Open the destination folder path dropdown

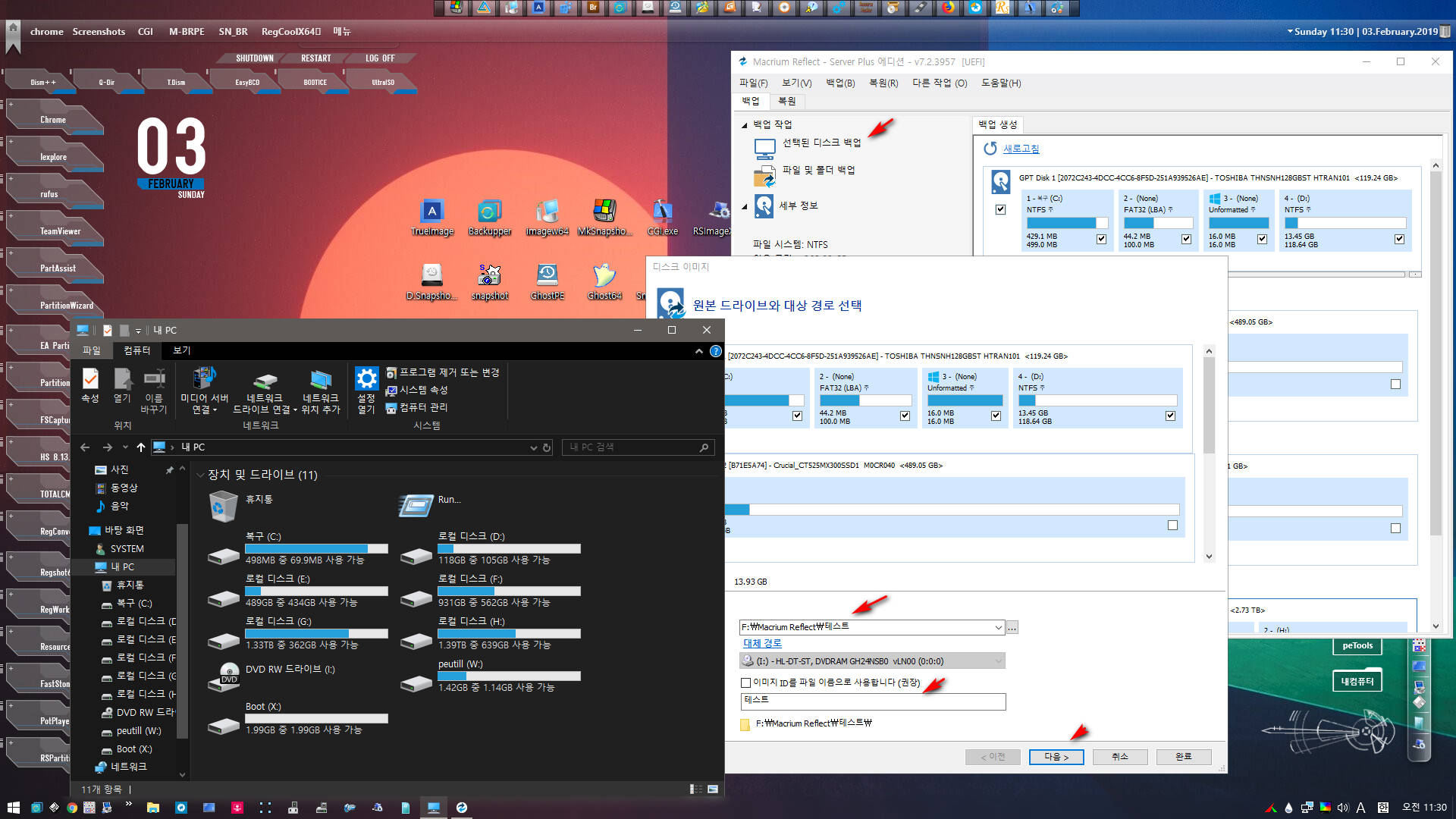click(998, 627)
